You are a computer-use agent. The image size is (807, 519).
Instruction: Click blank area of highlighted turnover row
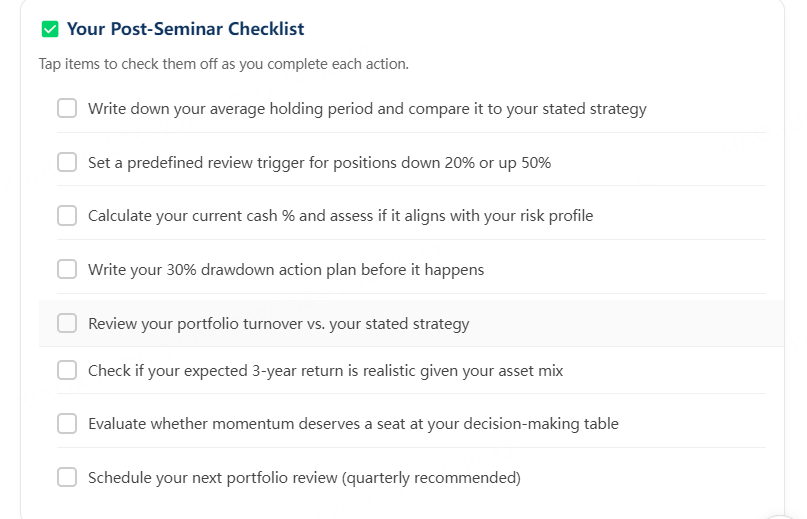pos(618,323)
